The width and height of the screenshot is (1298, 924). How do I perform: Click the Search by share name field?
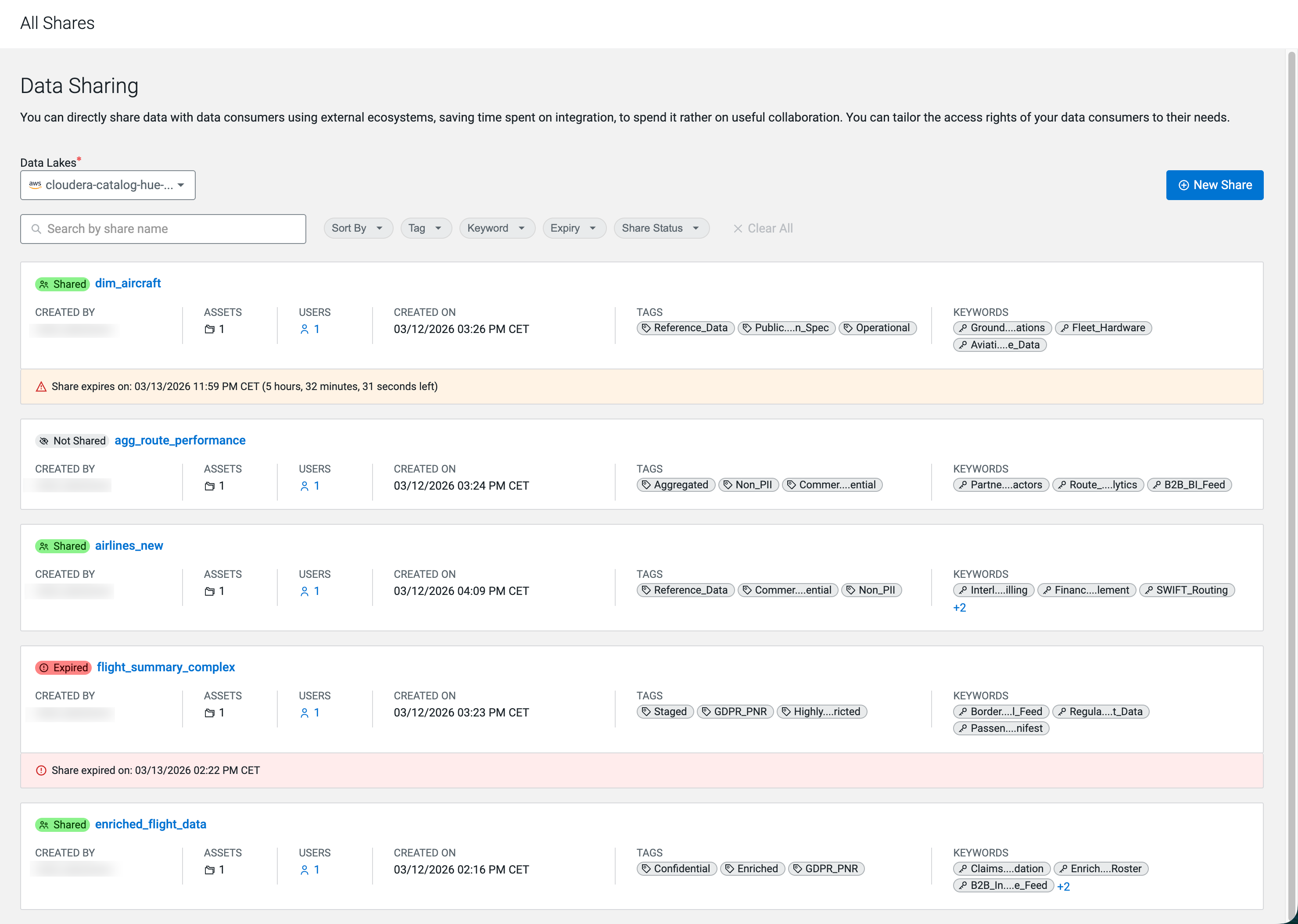click(163, 229)
